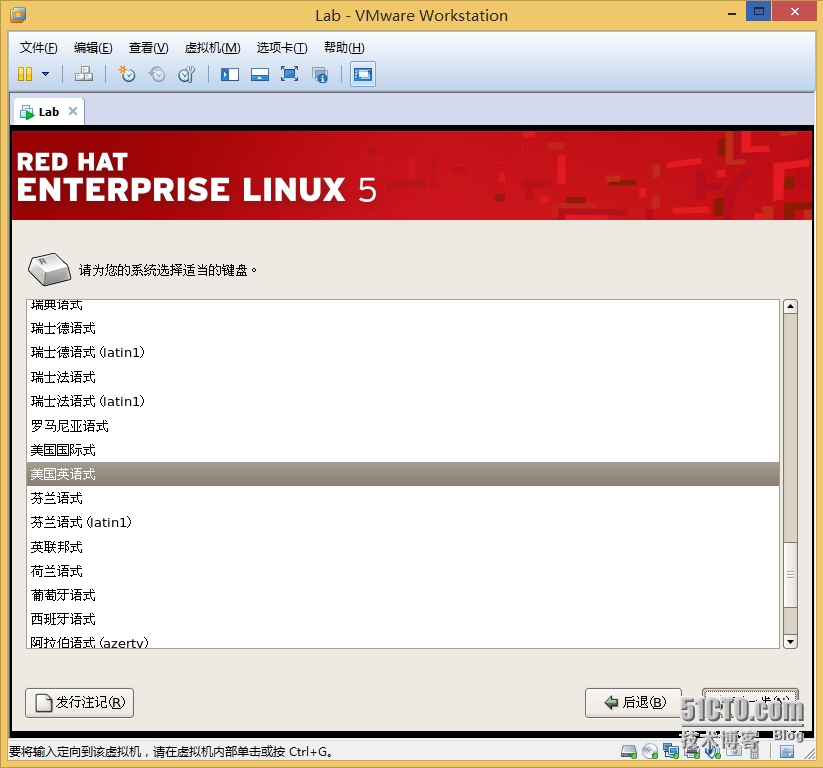This screenshot has height=768, width=823.
Task: Select 瑞士德语式 in keyboard list
Action: tap(403, 329)
